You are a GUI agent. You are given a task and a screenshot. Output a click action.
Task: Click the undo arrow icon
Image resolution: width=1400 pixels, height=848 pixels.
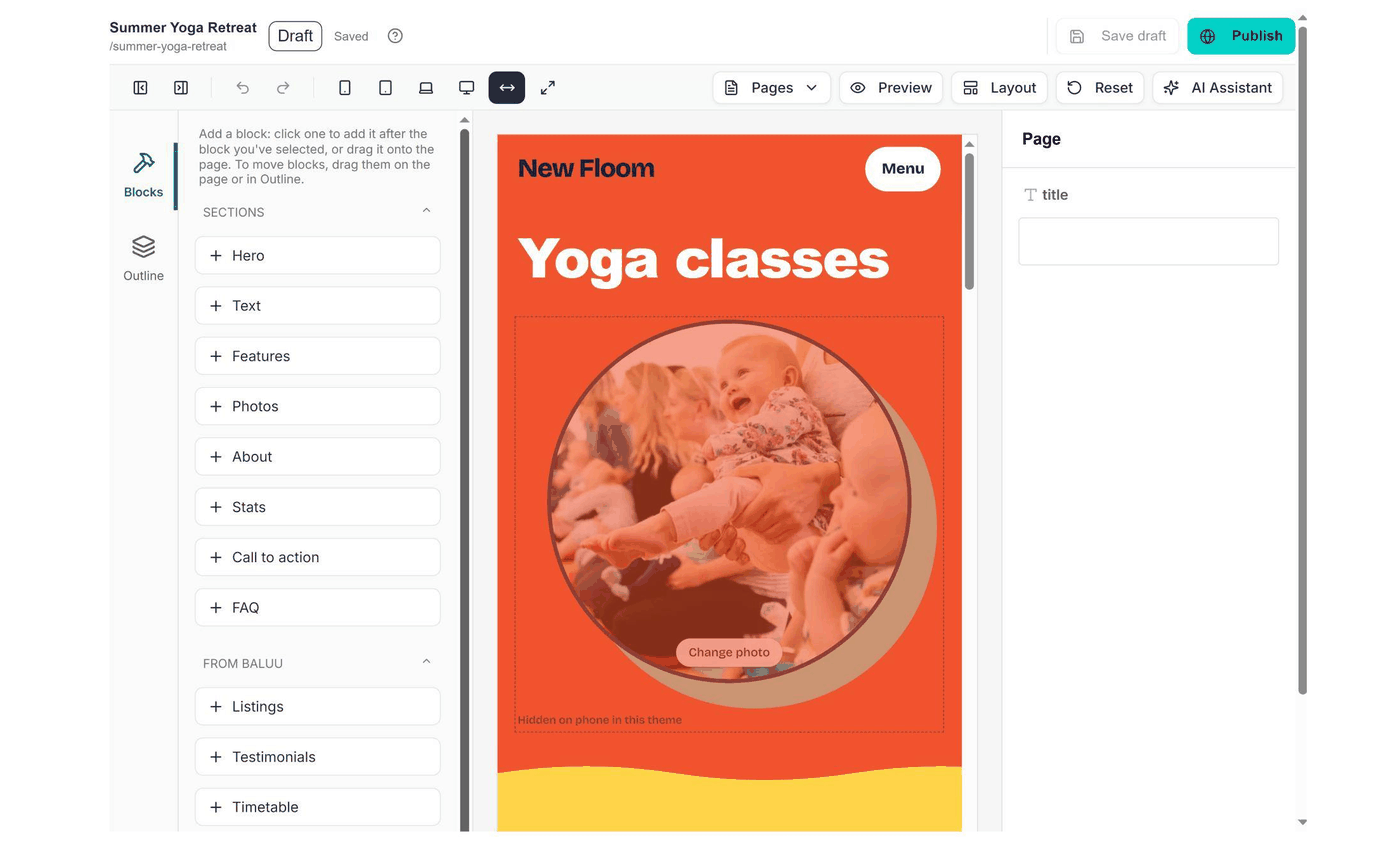point(242,88)
